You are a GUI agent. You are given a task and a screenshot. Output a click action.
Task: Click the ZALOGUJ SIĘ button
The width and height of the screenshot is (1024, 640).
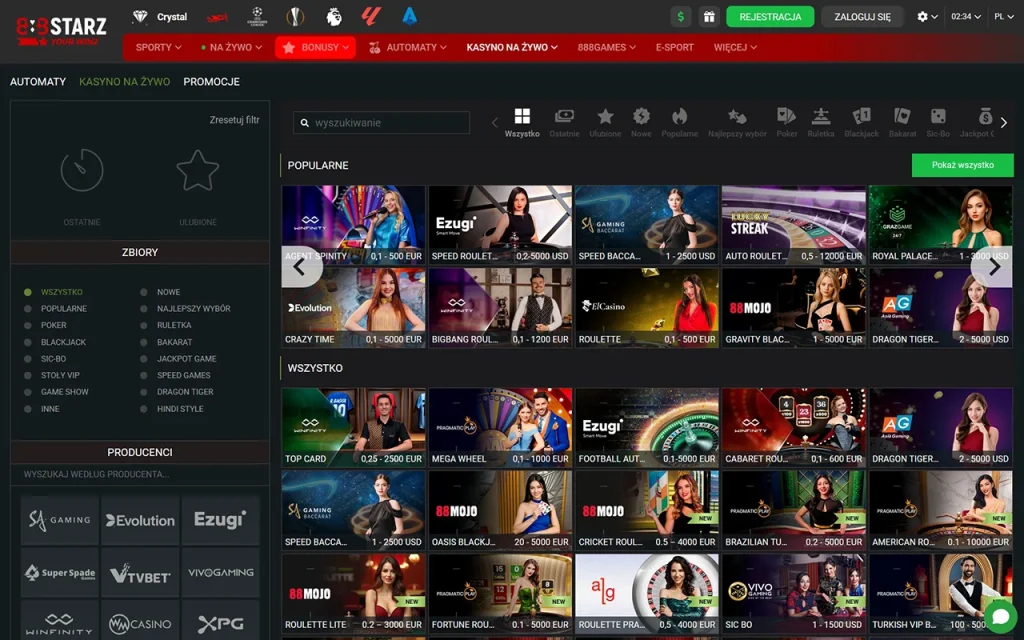tap(862, 16)
